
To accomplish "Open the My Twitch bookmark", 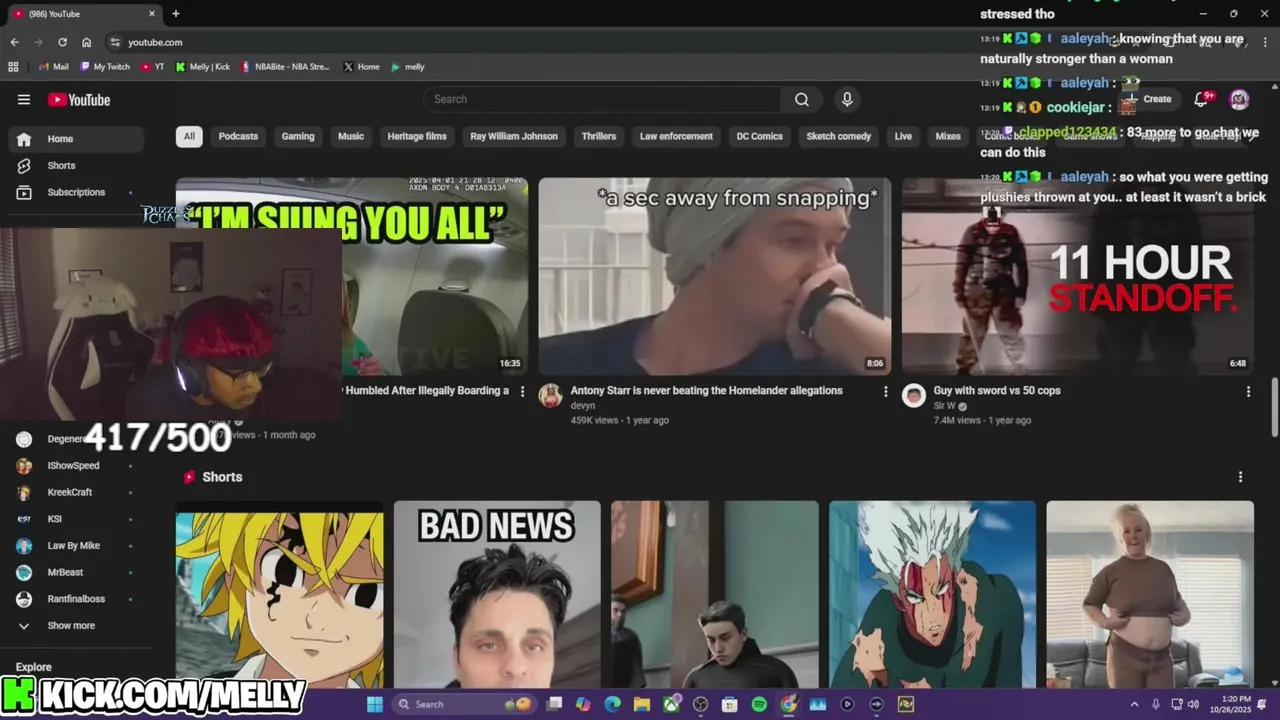I will 106,67.
